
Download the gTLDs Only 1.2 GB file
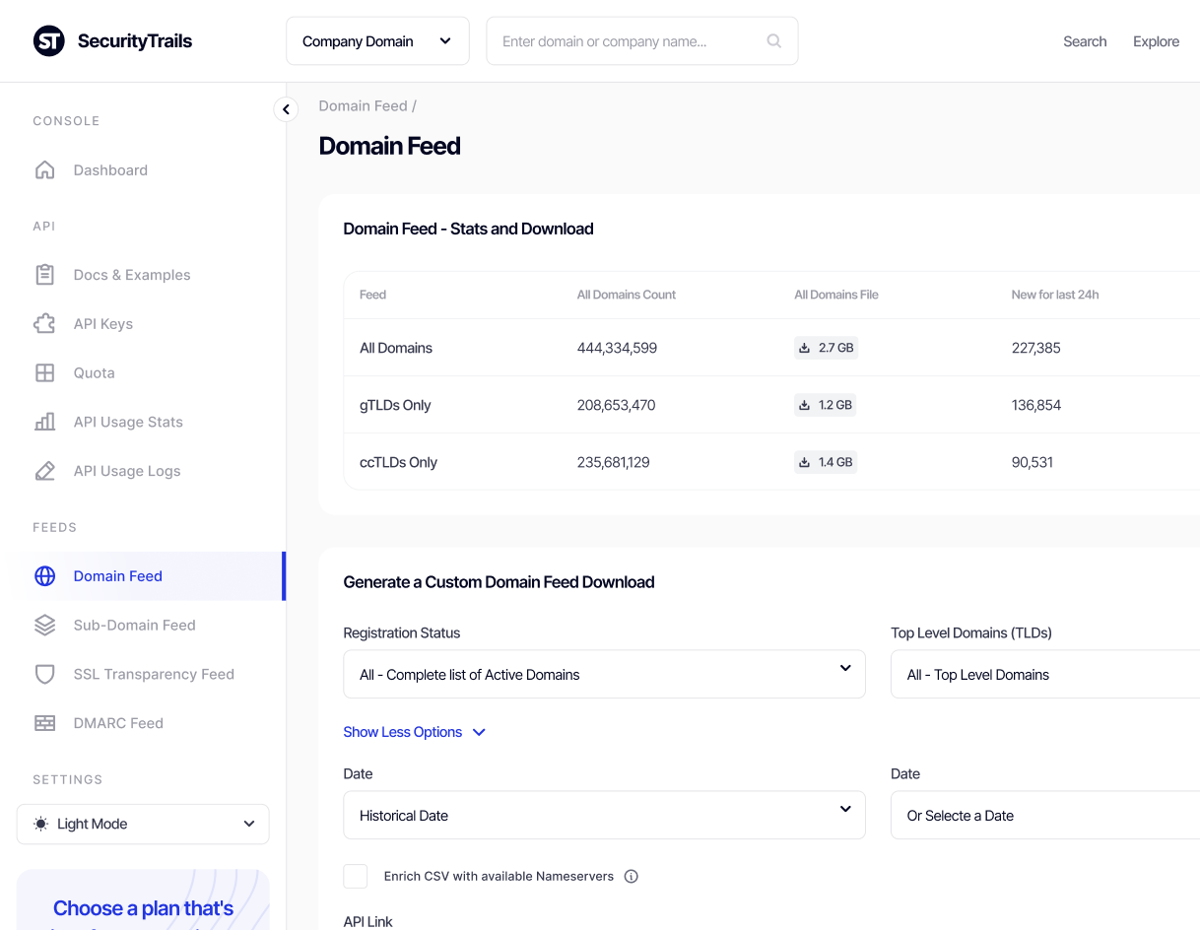click(825, 405)
